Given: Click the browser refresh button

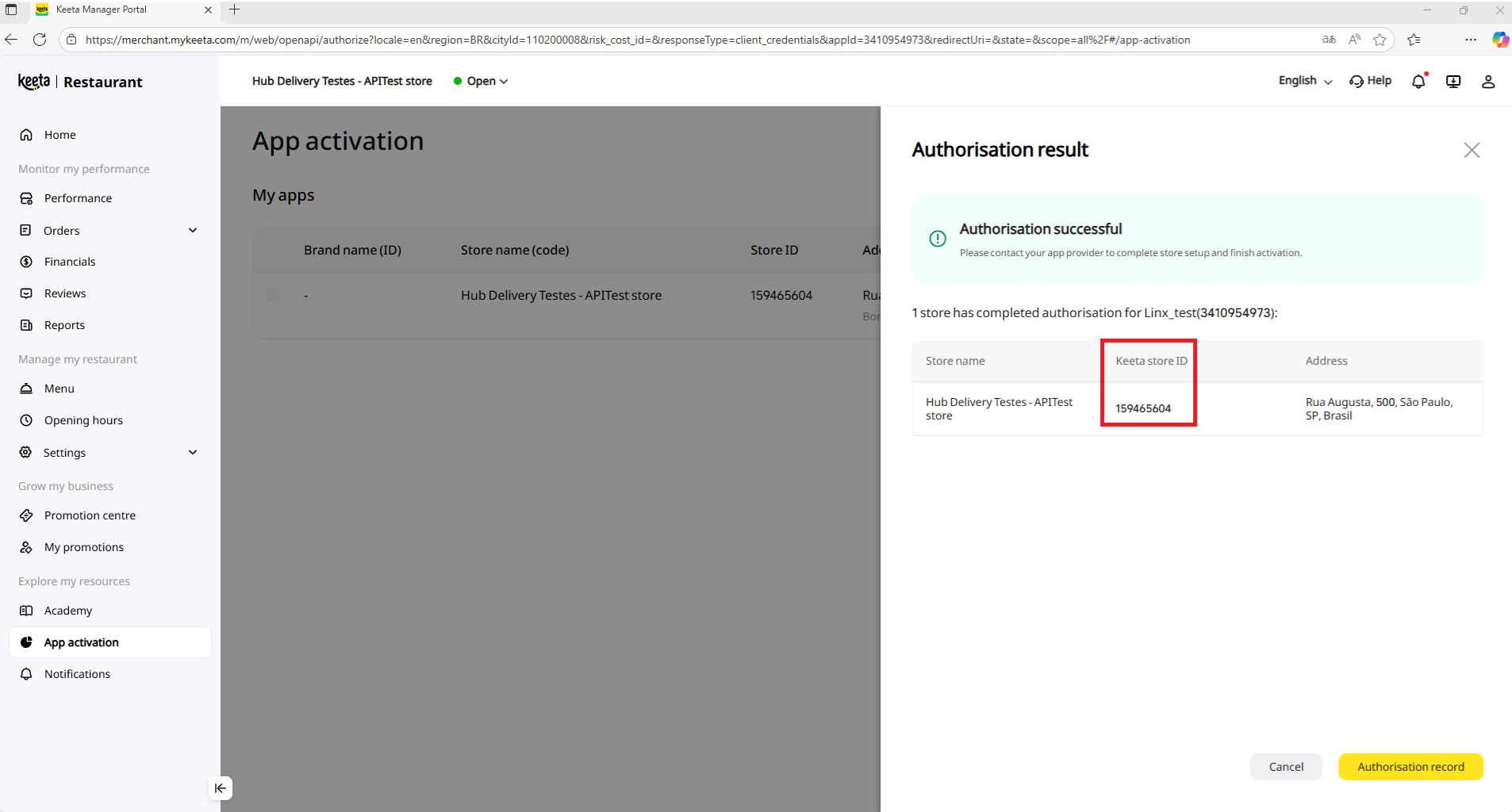Looking at the screenshot, I should click(x=40, y=40).
